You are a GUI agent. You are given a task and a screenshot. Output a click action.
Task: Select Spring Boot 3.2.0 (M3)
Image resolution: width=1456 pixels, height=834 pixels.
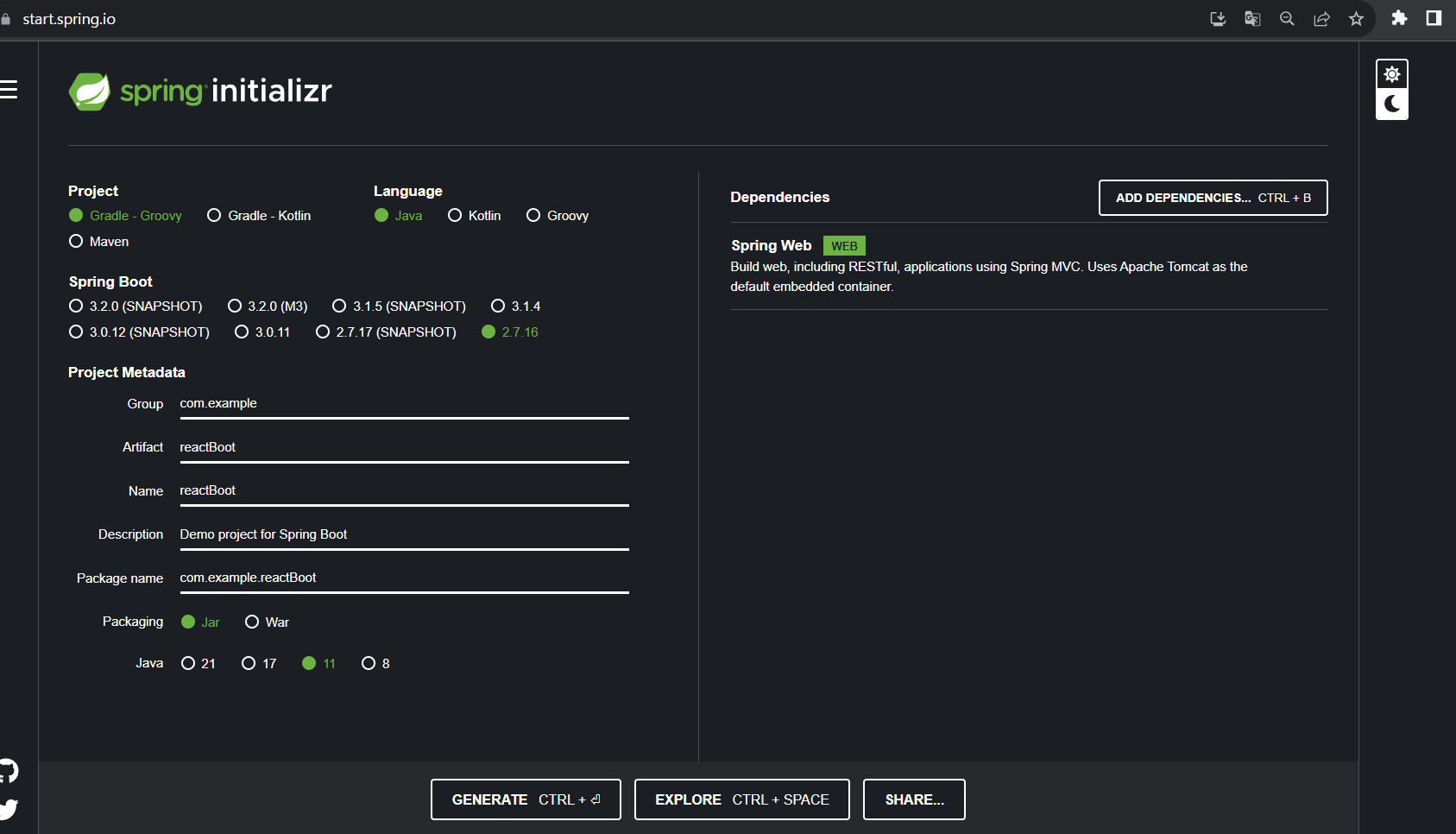click(268, 306)
